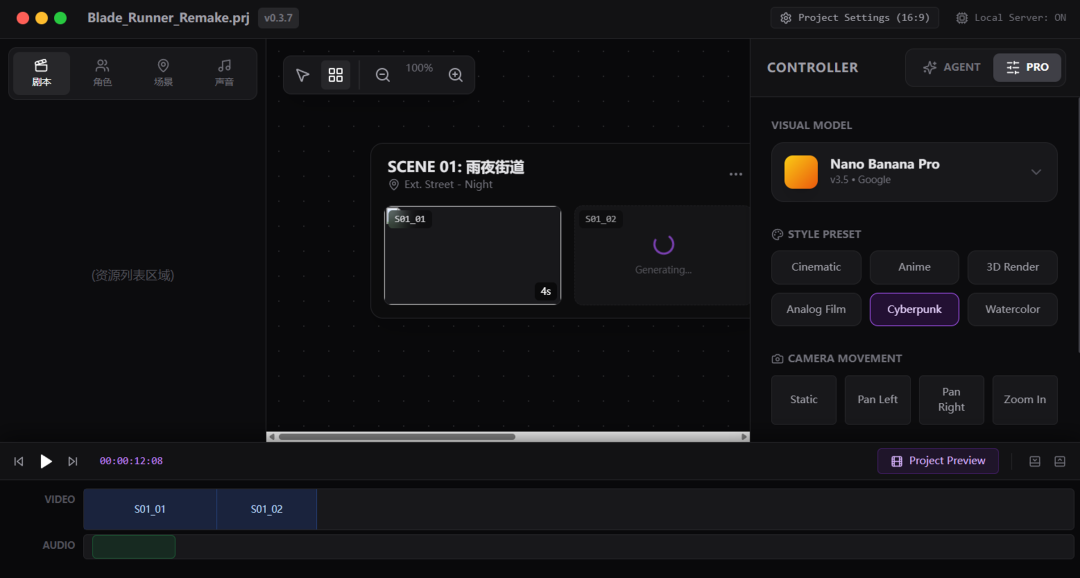Switch to grid view tool
Viewport: 1080px width, 578px height.
(x=336, y=75)
